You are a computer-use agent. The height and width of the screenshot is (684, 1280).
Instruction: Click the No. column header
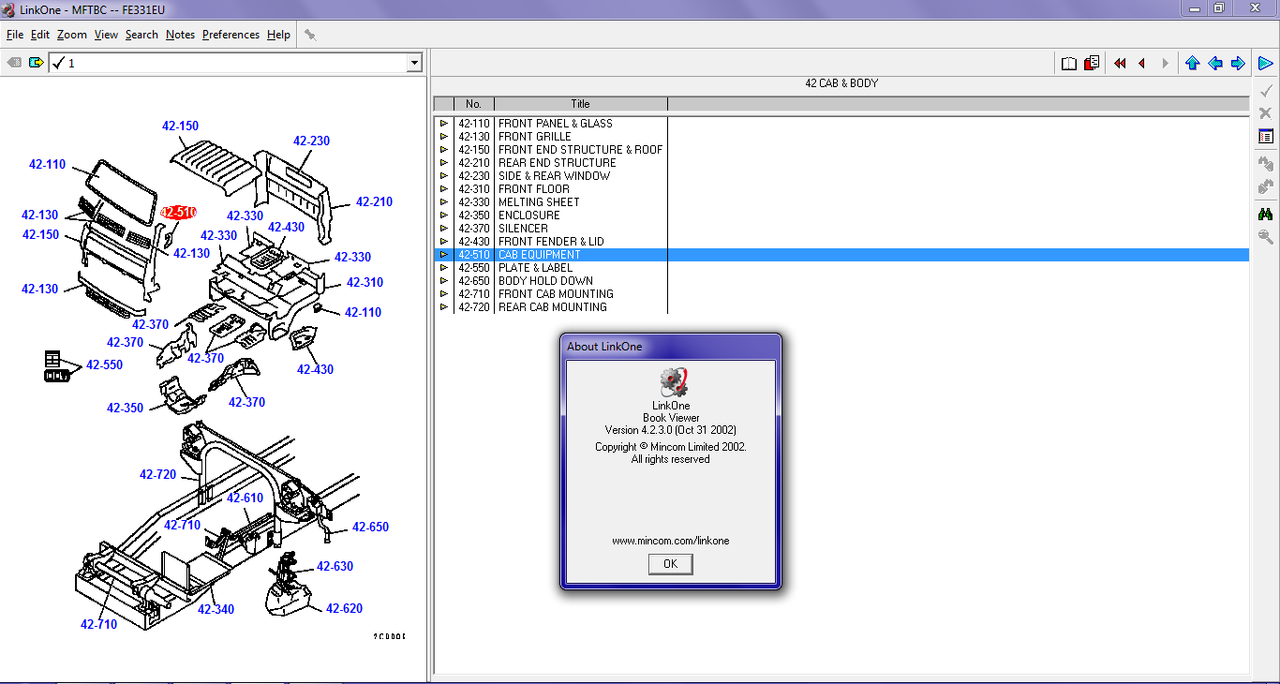474,104
